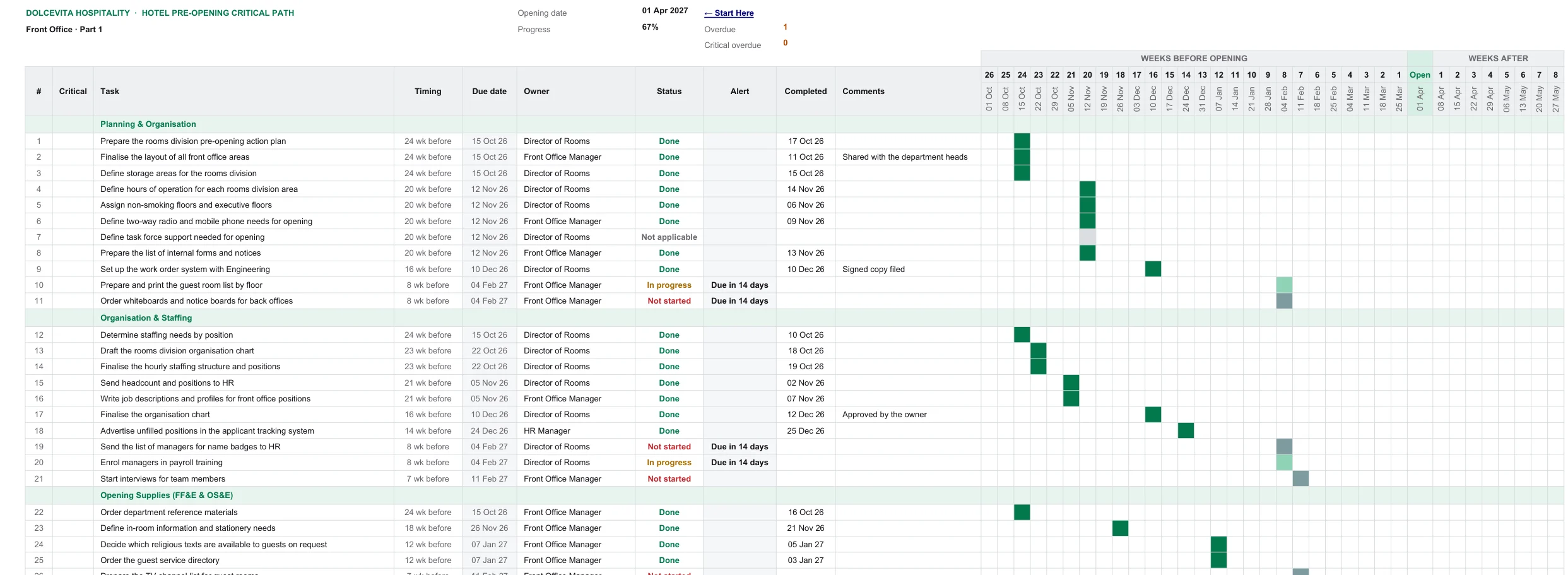Click the WEEKS BEFORE OPENING header
Image resolution: width=1568 pixels, height=575 pixels.
coord(1194,59)
